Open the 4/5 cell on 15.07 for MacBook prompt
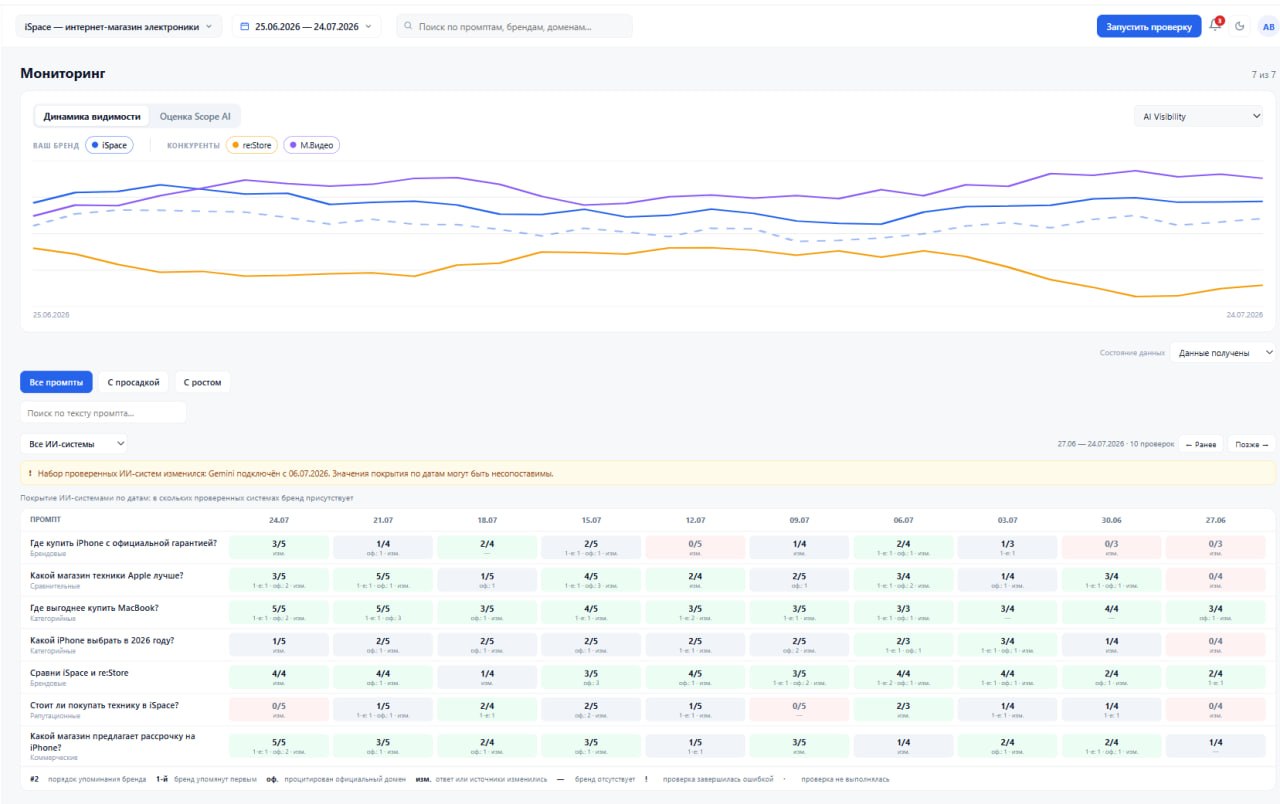1280x804 pixels. coord(591,612)
